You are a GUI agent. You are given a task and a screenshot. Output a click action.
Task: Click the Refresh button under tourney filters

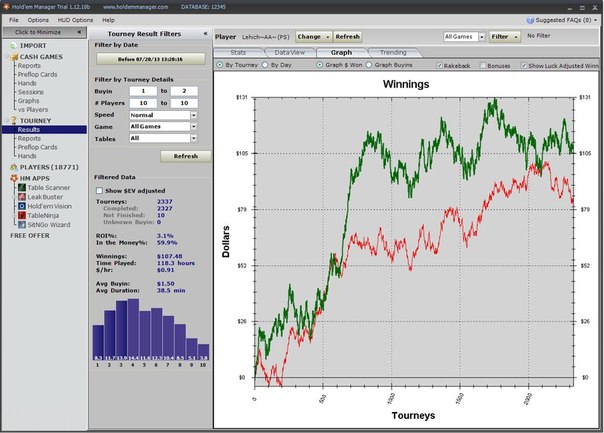186,156
